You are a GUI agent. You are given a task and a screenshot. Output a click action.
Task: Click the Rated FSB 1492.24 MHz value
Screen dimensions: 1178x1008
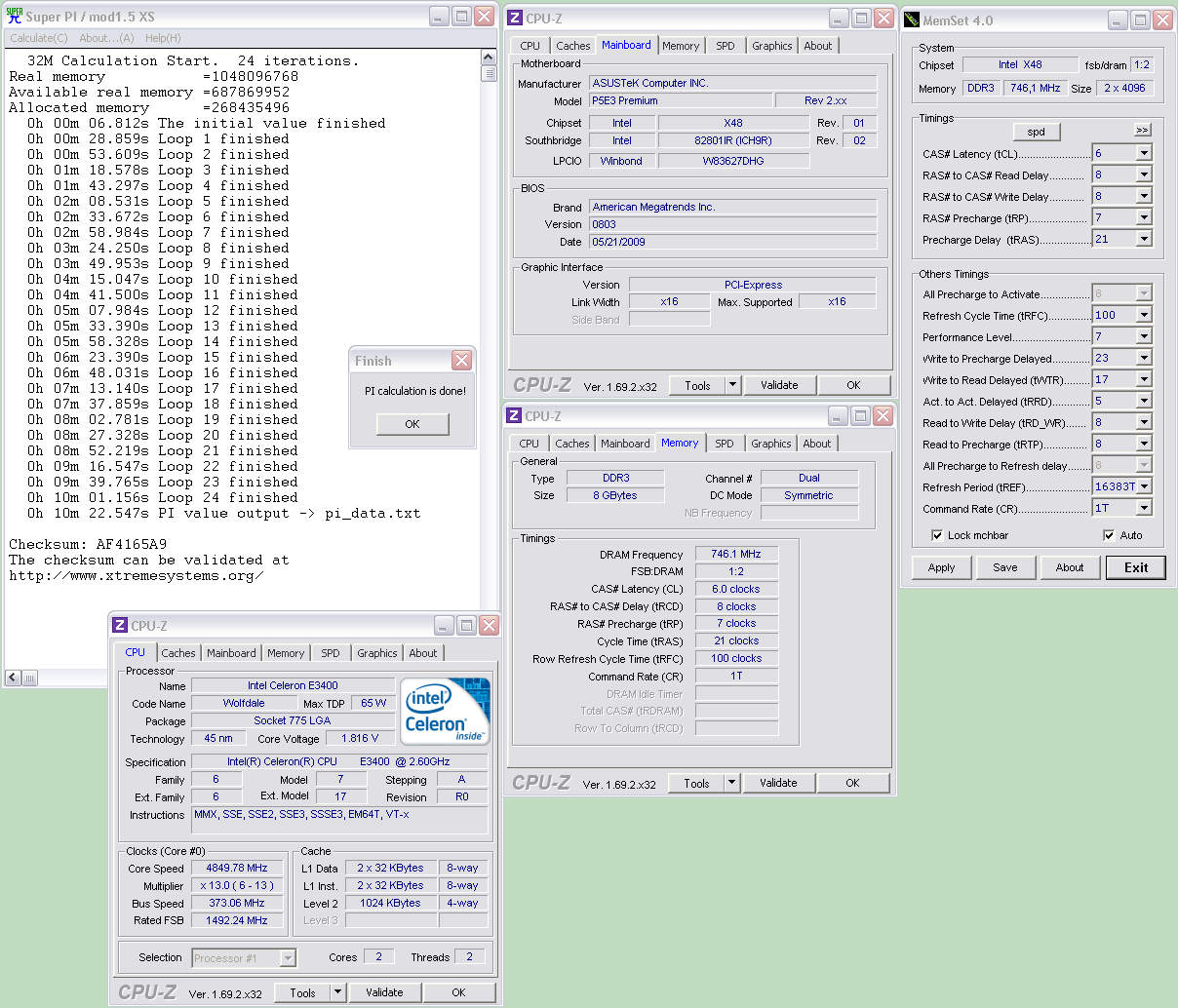(x=237, y=920)
